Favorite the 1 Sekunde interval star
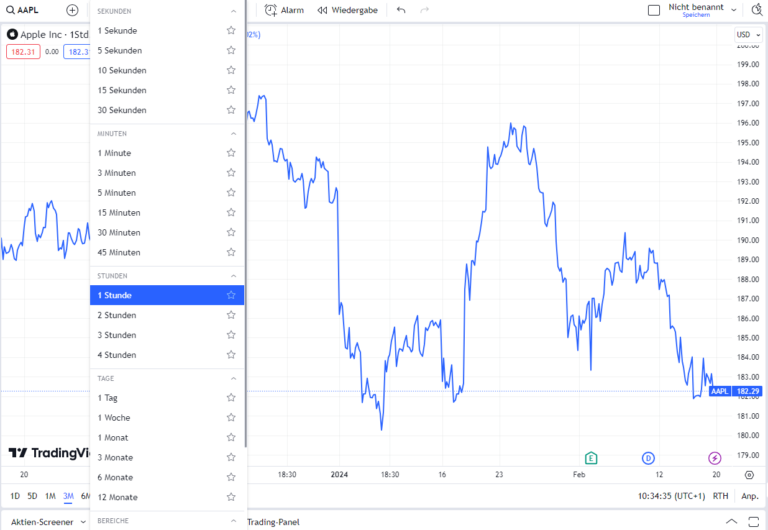Viewport: 768px width, 530px height. (x=231, y=30)
